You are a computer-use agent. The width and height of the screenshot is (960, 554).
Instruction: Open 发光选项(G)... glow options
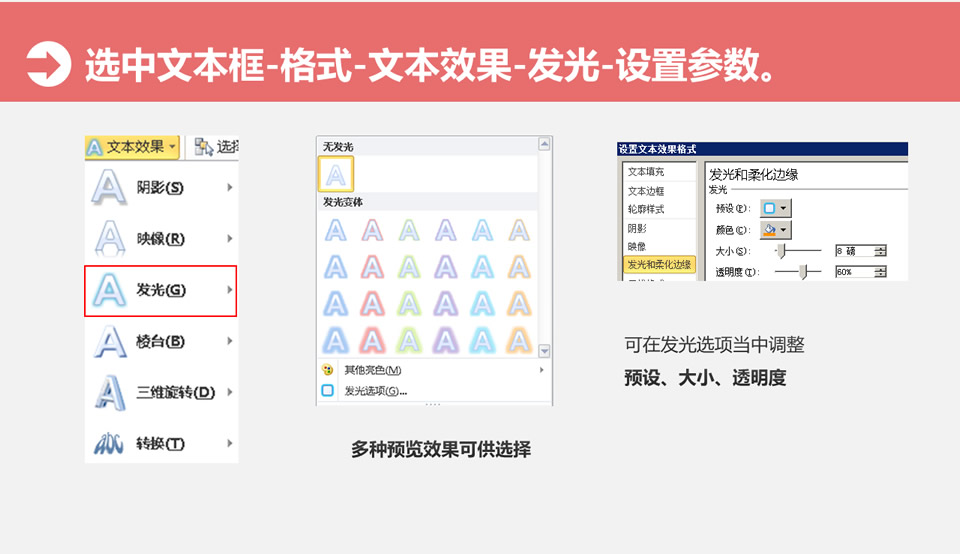(375, 391)
